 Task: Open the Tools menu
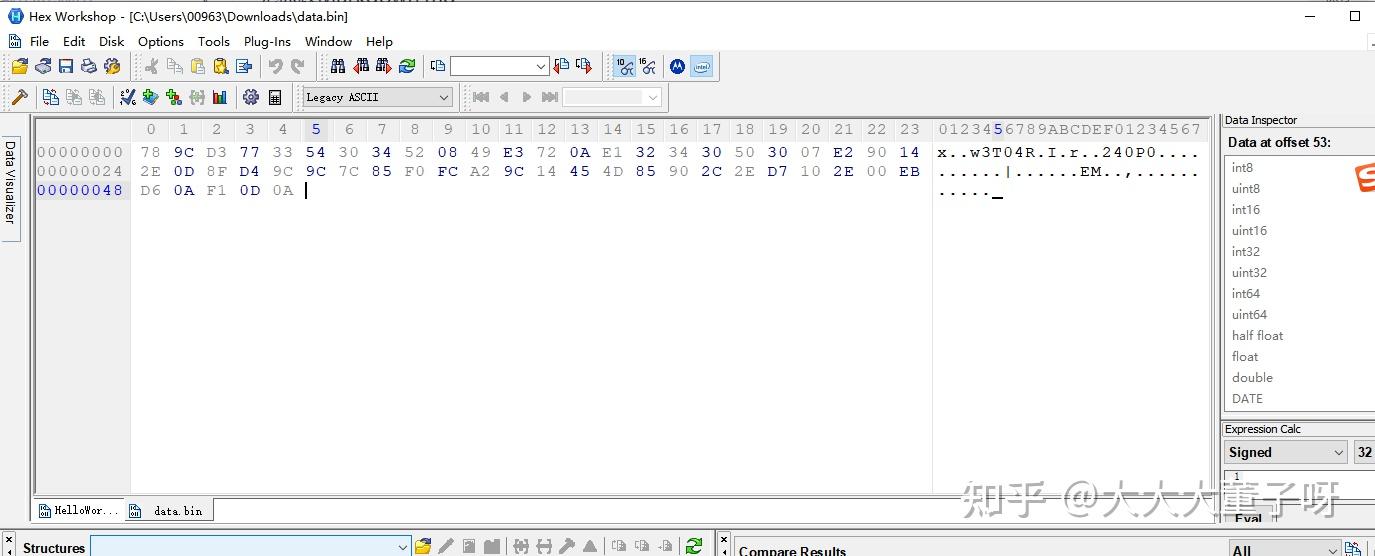pyautogui.click(x=214, y=41)
